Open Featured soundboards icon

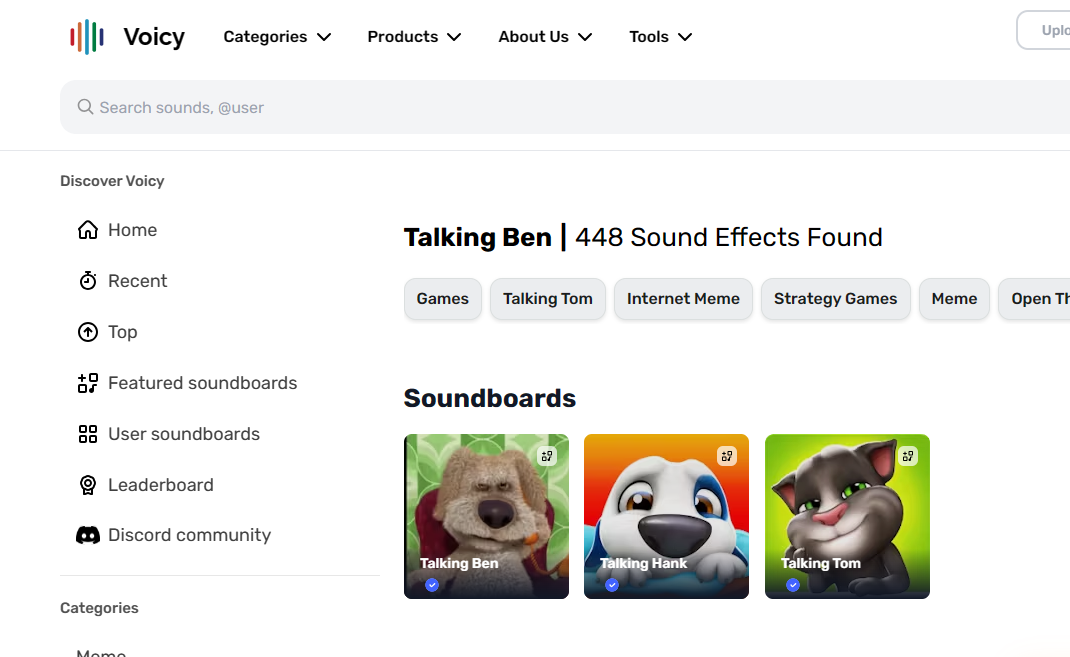point(88,383)
